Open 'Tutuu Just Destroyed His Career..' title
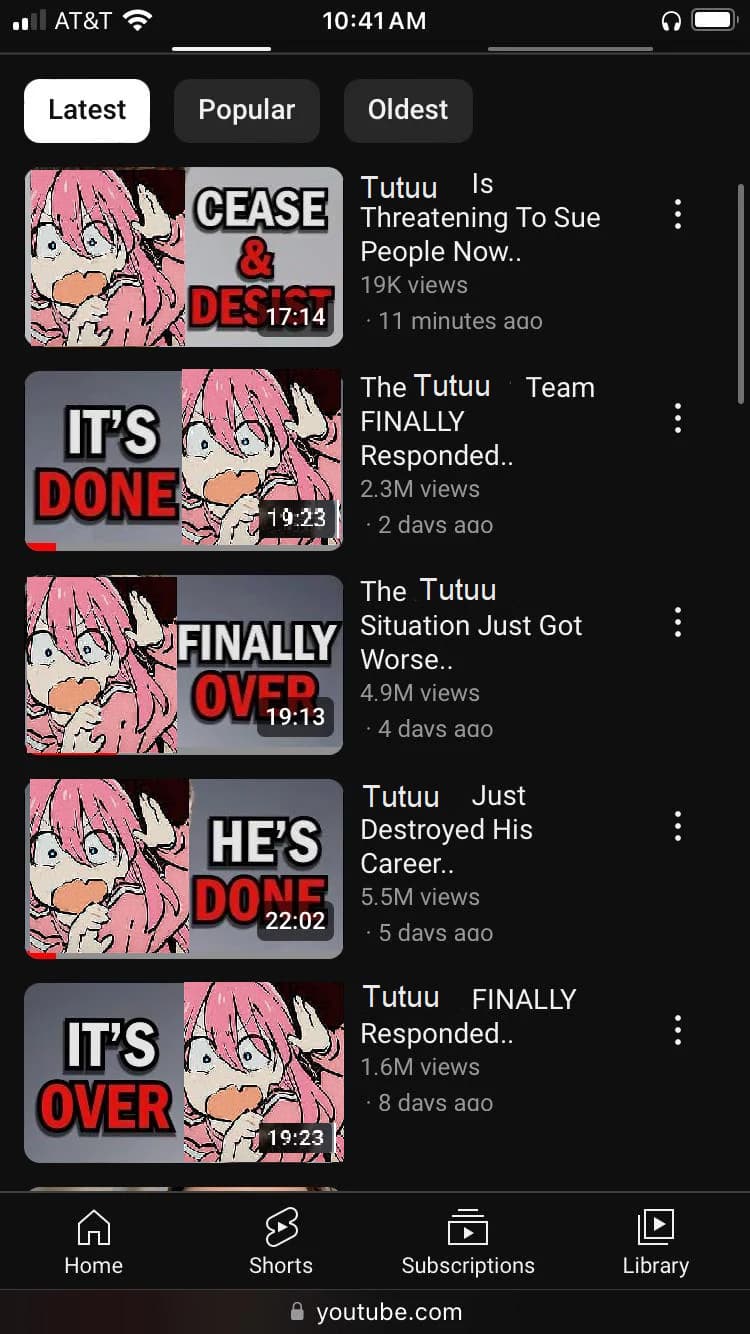 tap(446, 830)
